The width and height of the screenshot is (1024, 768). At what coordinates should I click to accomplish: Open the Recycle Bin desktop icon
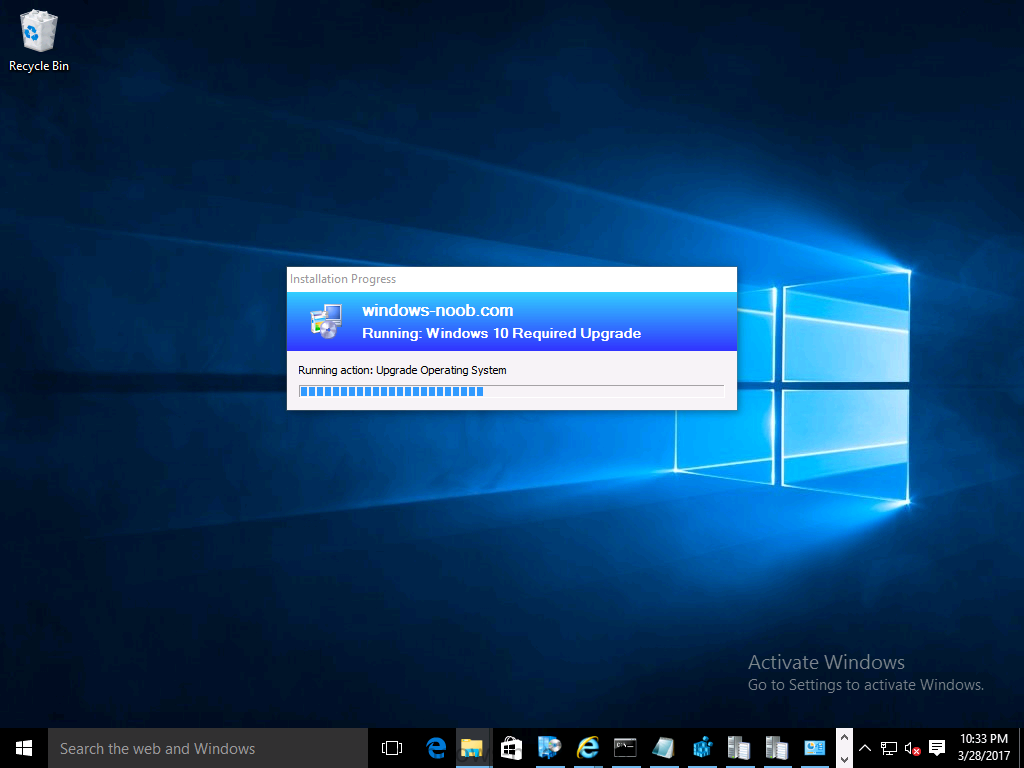click(x=39, y=40)
